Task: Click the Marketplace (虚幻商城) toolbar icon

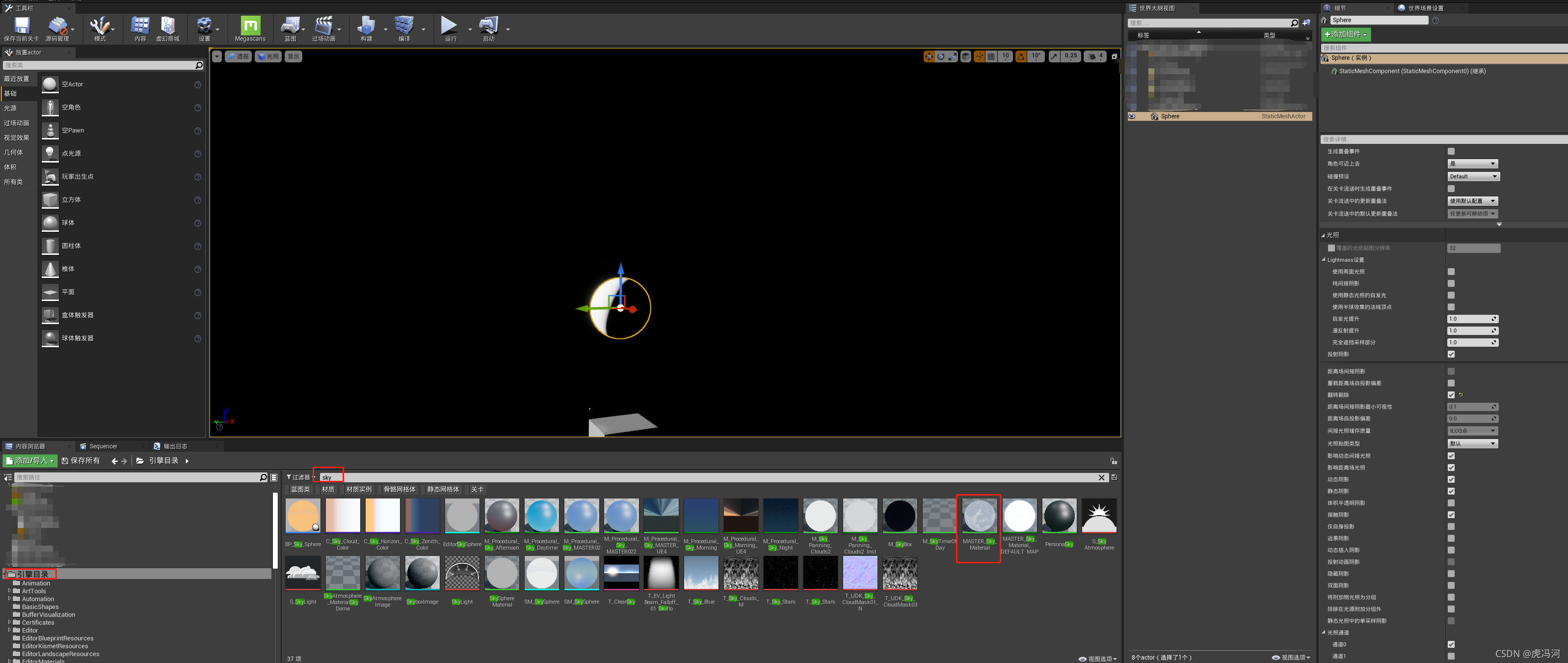Action: click(x=167, y=26)
